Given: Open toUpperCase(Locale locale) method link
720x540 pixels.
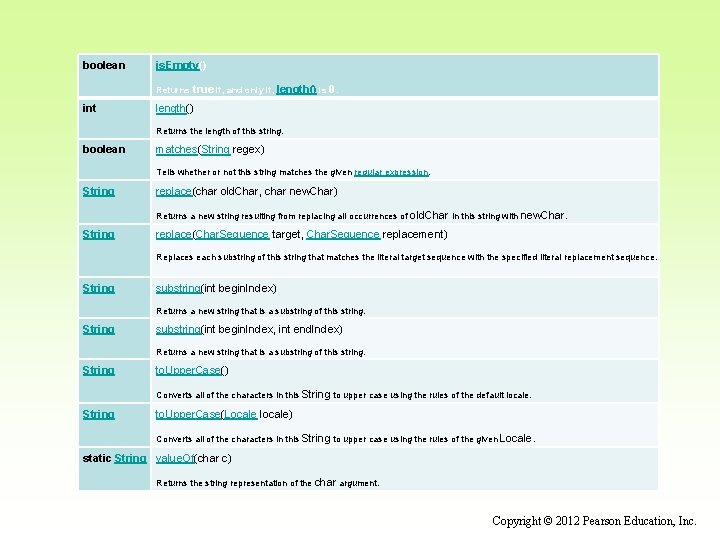Looking at the screenshot, I should (188, 415).
